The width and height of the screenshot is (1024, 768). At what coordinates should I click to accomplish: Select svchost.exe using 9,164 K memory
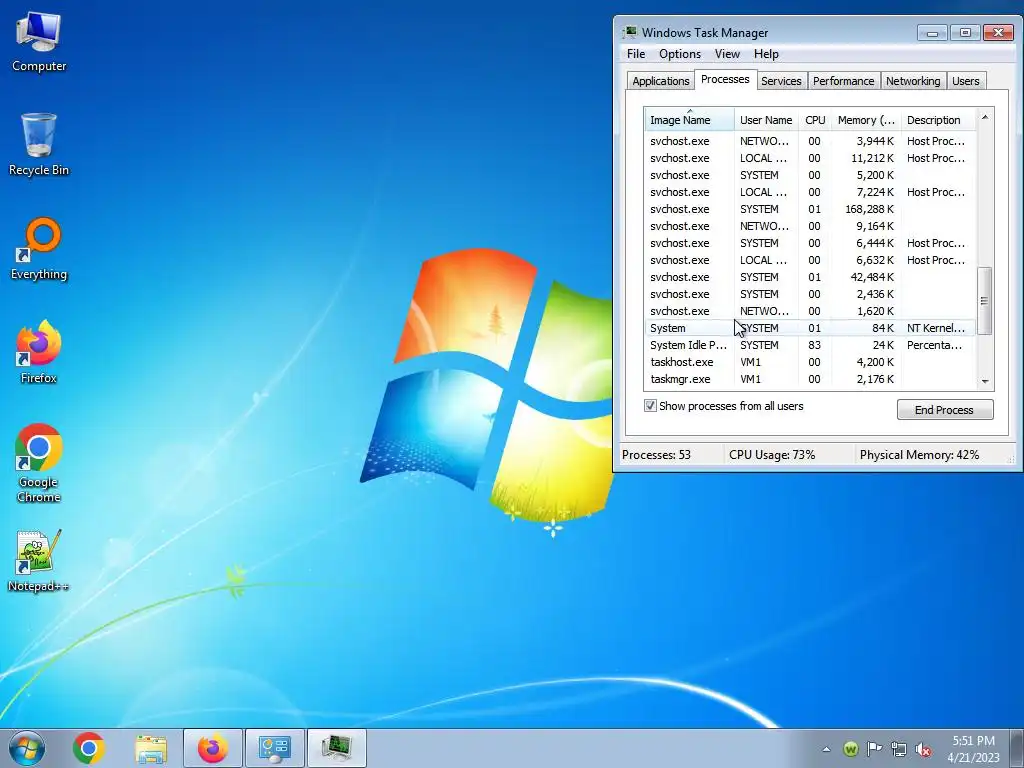pyautogui.click(x=810, y=226)
